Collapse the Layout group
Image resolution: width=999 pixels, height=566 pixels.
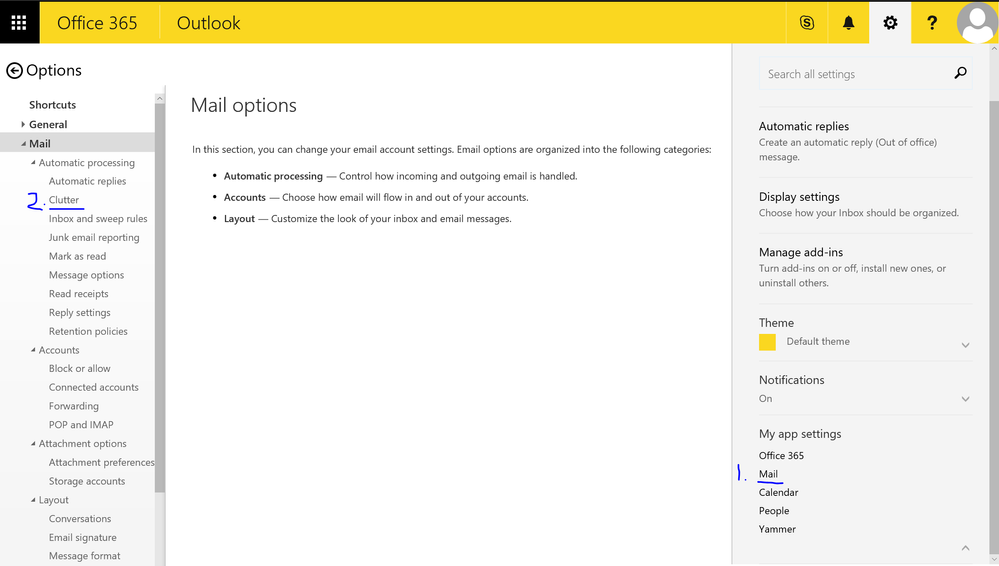33,500
